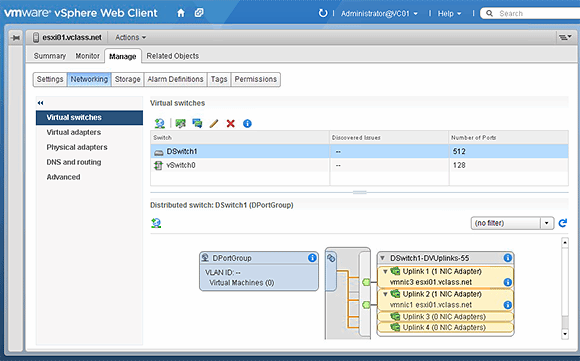Open DNS and routing
580x361 pixels.
click(x=74, y=162)
